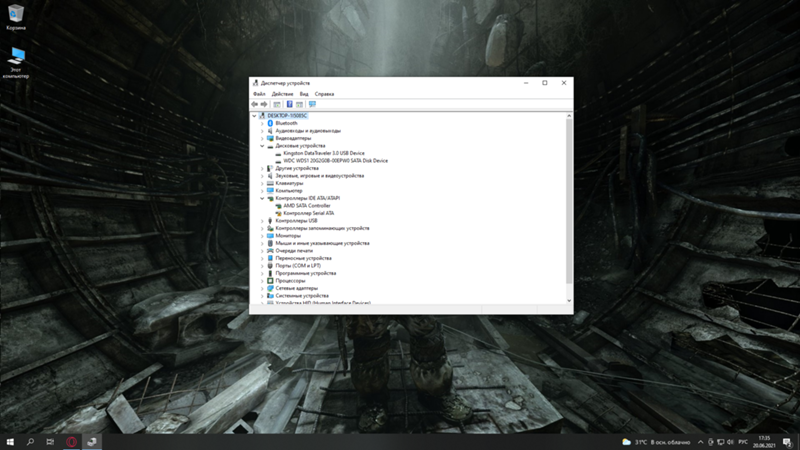Viewport: 800px width, 450px height.
Task: Expand Аудиовходы и аудиовыходы category
Action: click(x=262, y=131)
